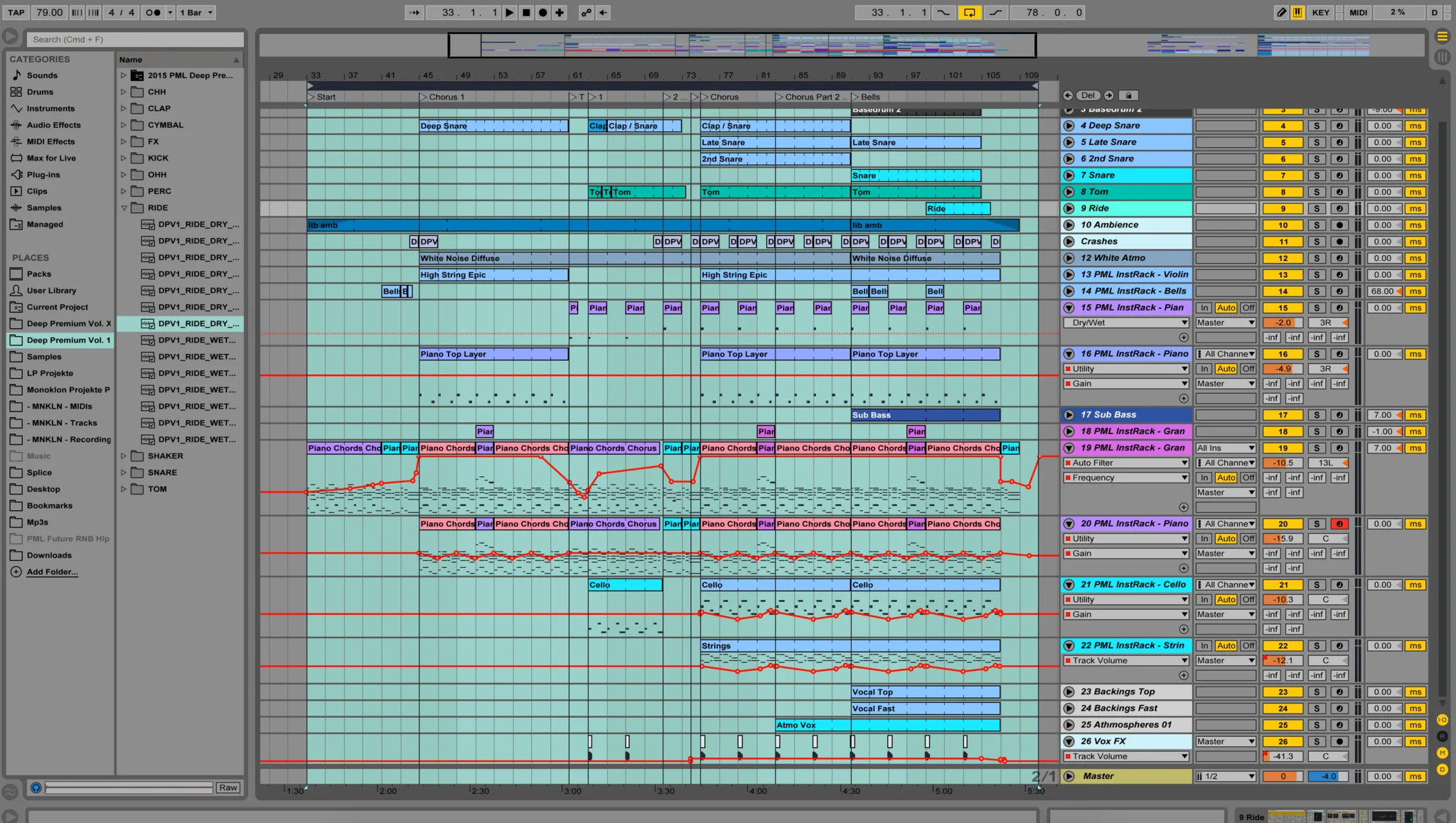The height and width of the screenshot is (823, 1456).
Task: Click the D overload indicator button
Action: pyautogui.click(x=1435, y=12)
